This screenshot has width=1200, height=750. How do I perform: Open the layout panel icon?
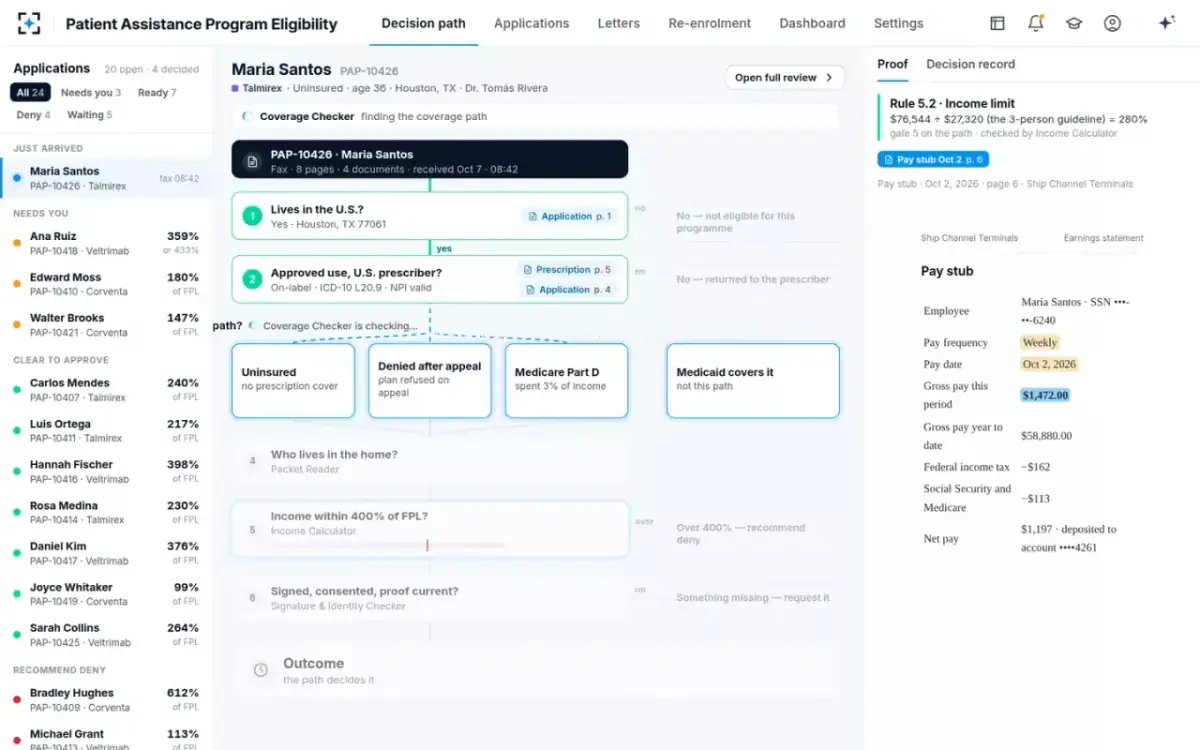tap(997, 23)
